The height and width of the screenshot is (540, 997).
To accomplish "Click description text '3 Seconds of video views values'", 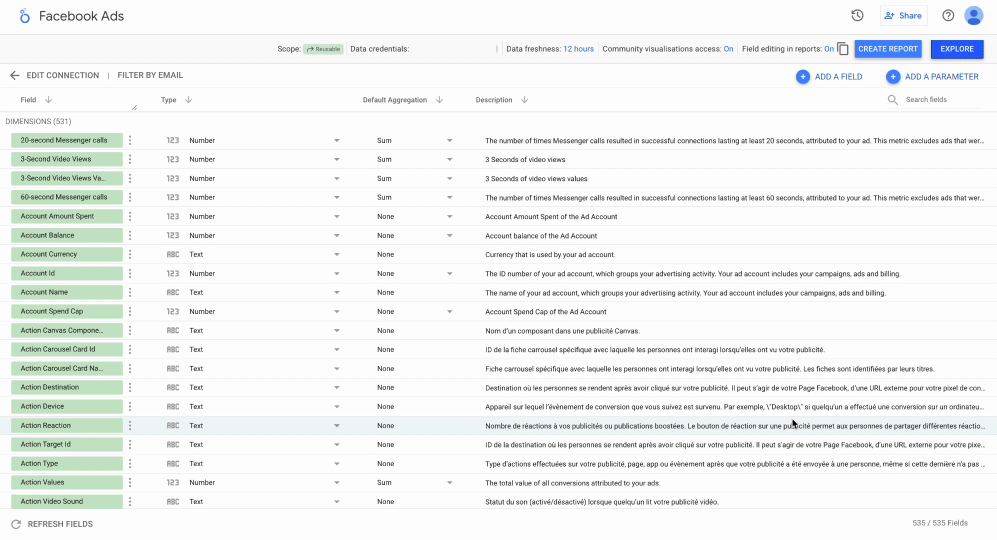I will coord(536,179).
